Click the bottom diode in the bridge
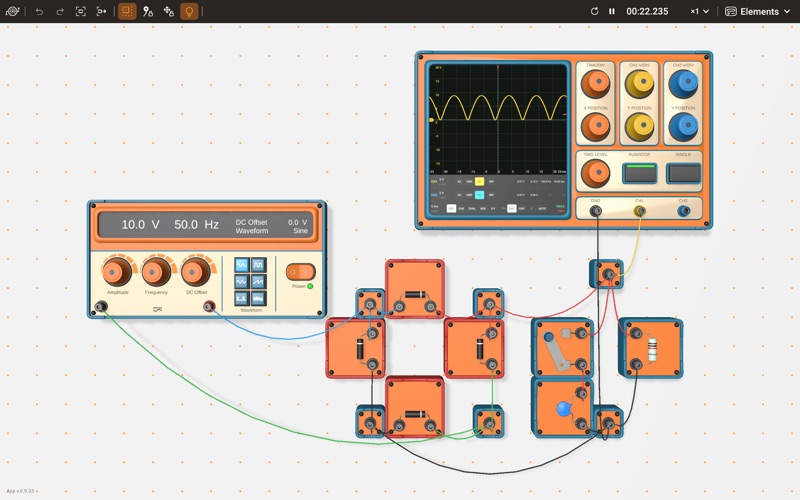The width and height of the screenshot is (800, 500). pos(415,407)
